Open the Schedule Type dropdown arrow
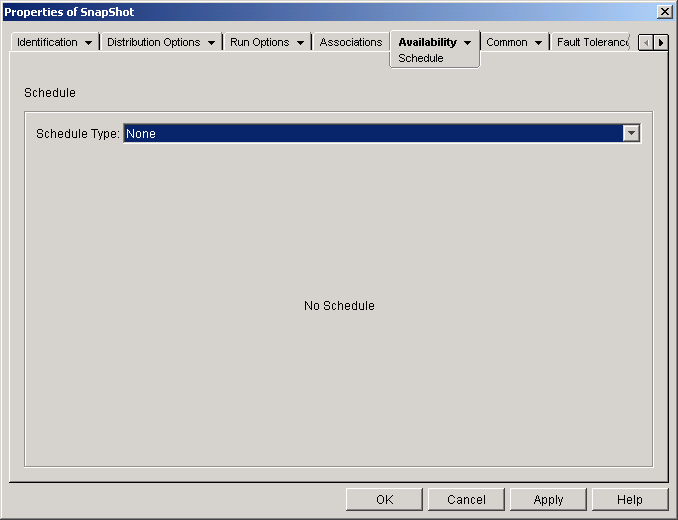 pos(631,133)
